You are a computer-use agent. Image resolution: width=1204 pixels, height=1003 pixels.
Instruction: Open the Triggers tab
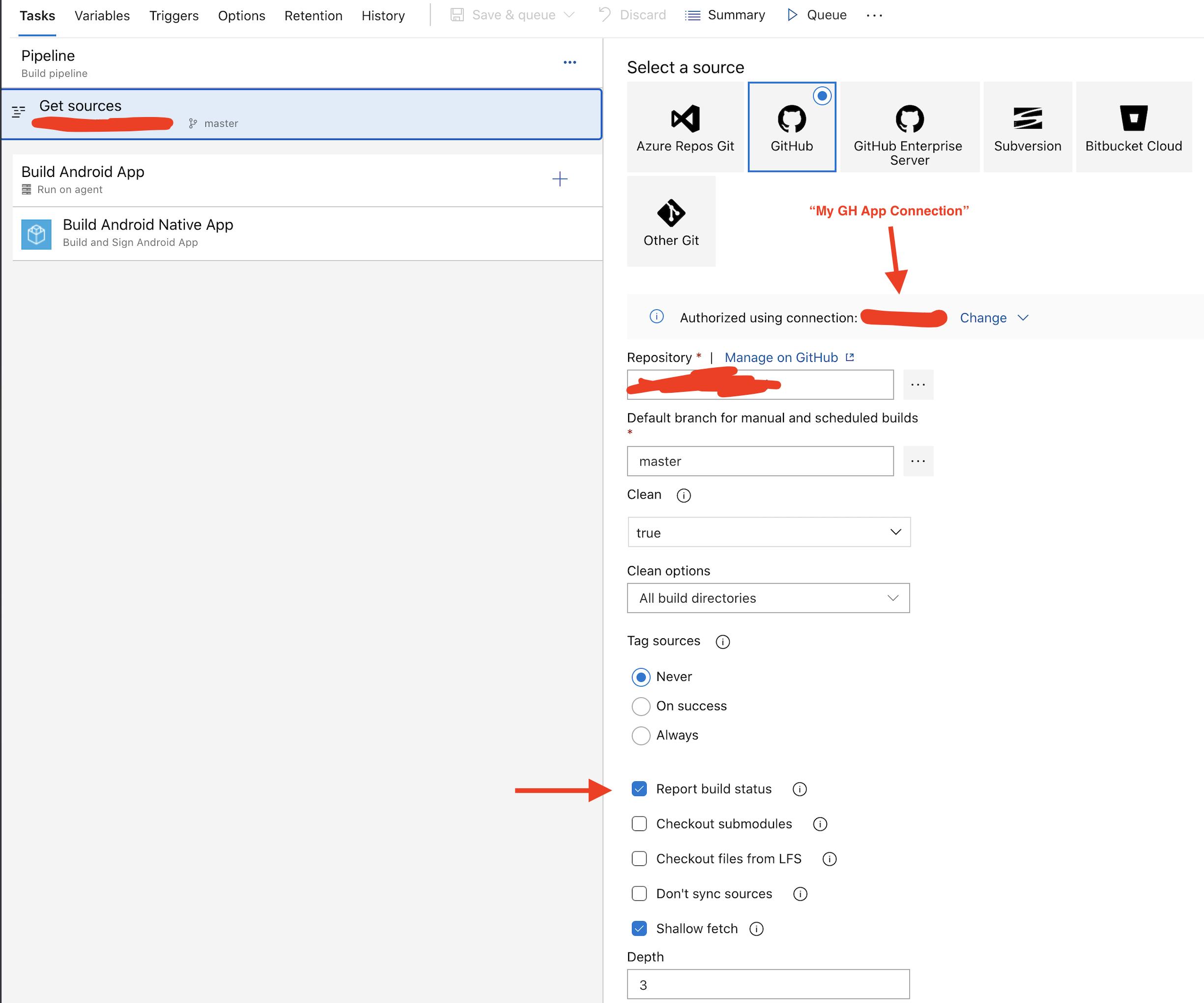[174, 15]
